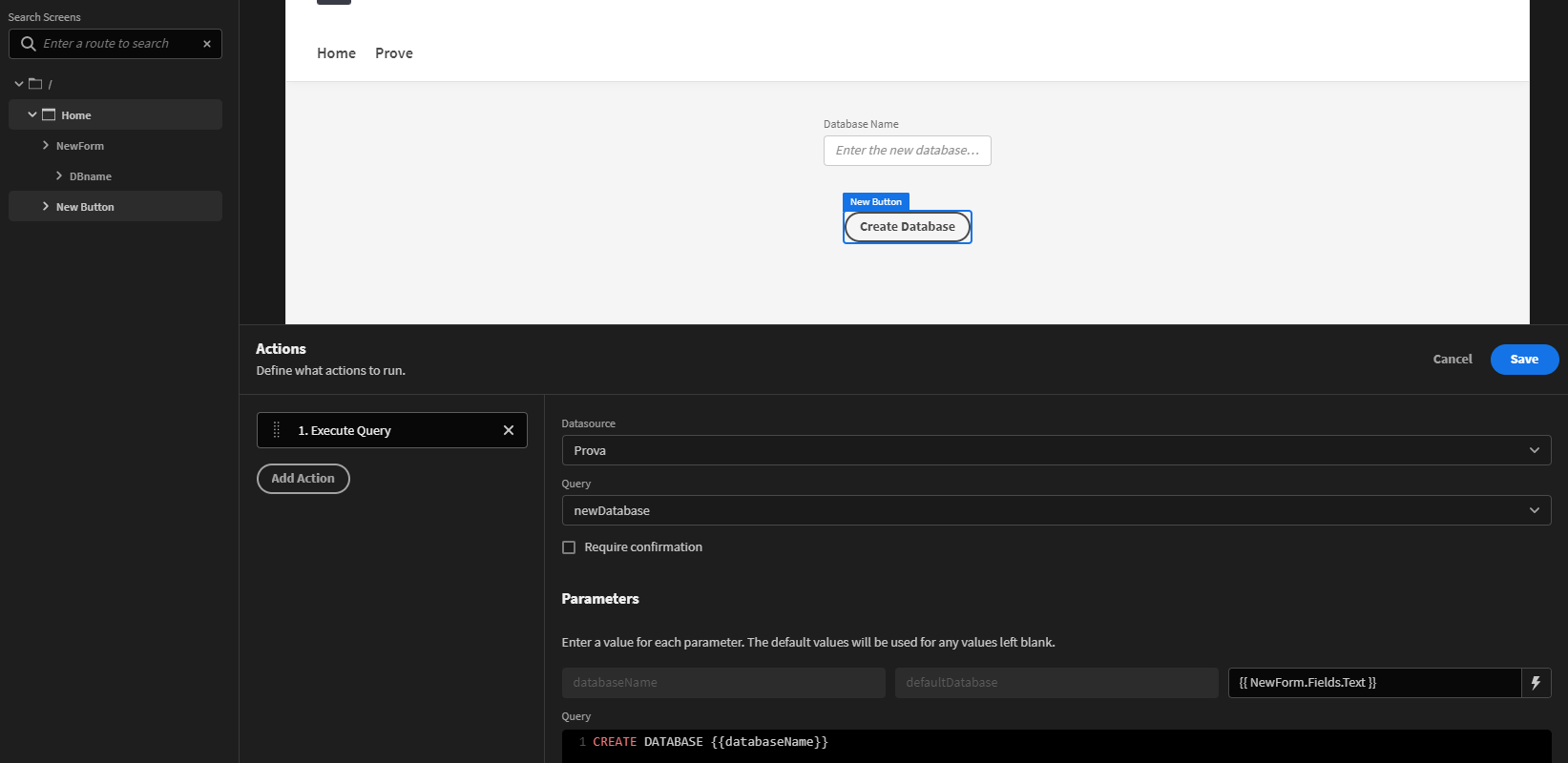The height and width of the screenshot is (763, 1568).
Task: Click the Actions panel title
Action: [x=281, y=349]
